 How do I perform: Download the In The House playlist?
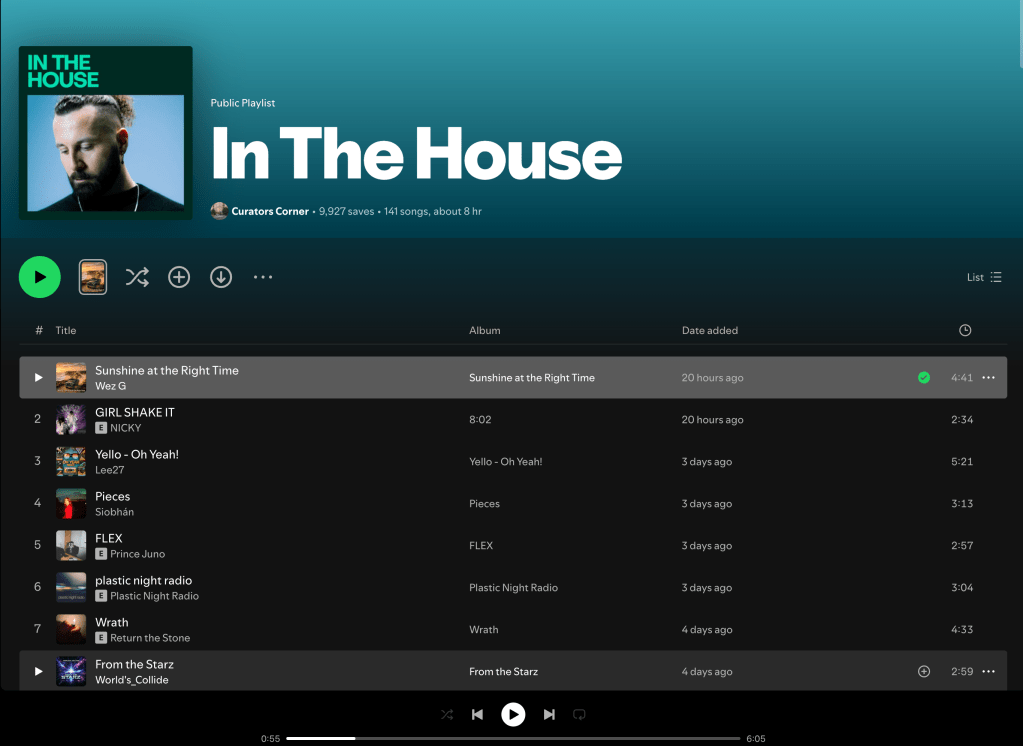point(221,277)
